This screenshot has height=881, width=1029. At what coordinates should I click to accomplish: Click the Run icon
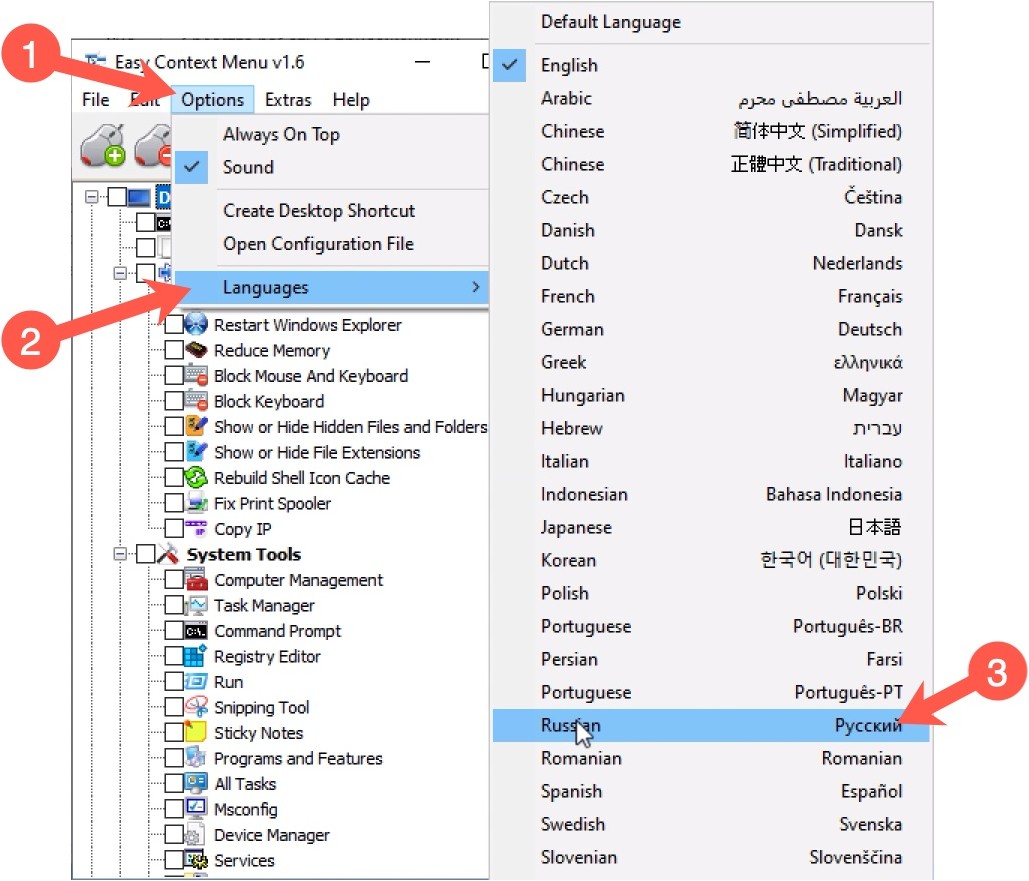pyautogui.click(x=196, y=681)
